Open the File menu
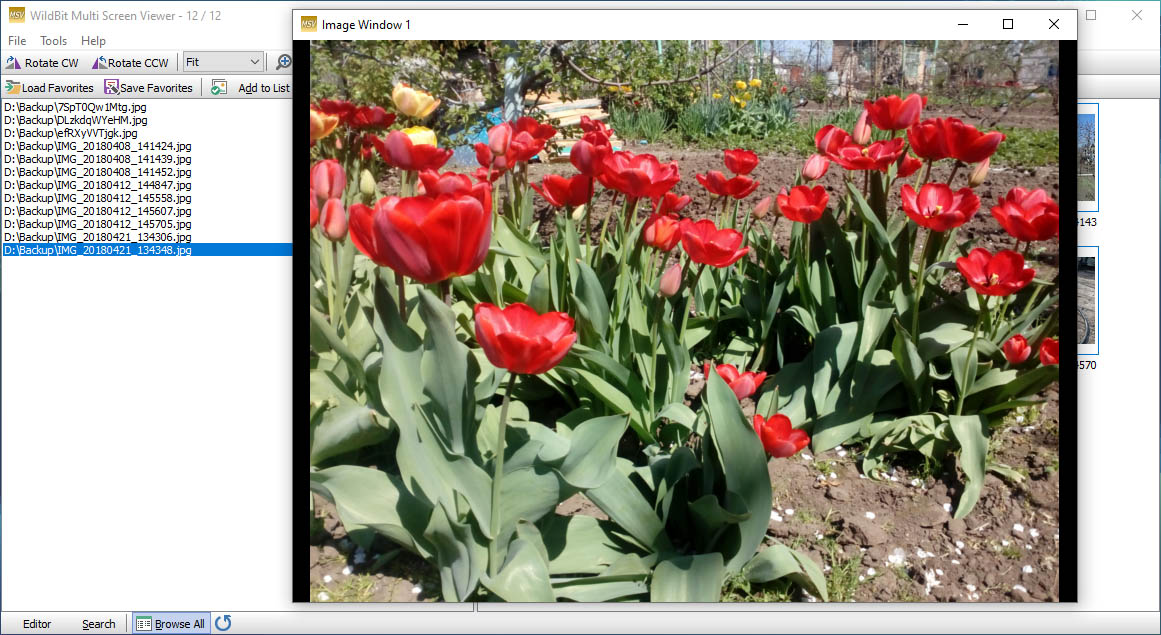 pos(17,41)
